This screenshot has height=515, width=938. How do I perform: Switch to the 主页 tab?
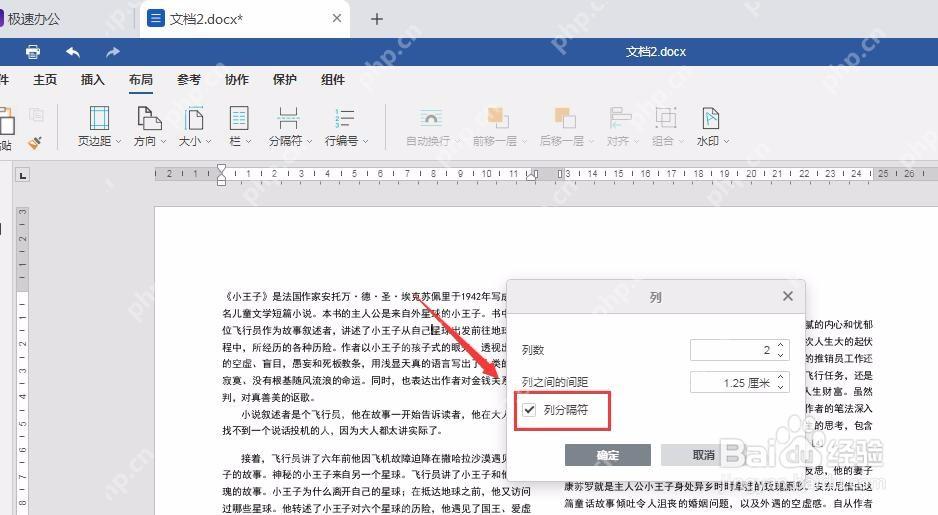45,80
